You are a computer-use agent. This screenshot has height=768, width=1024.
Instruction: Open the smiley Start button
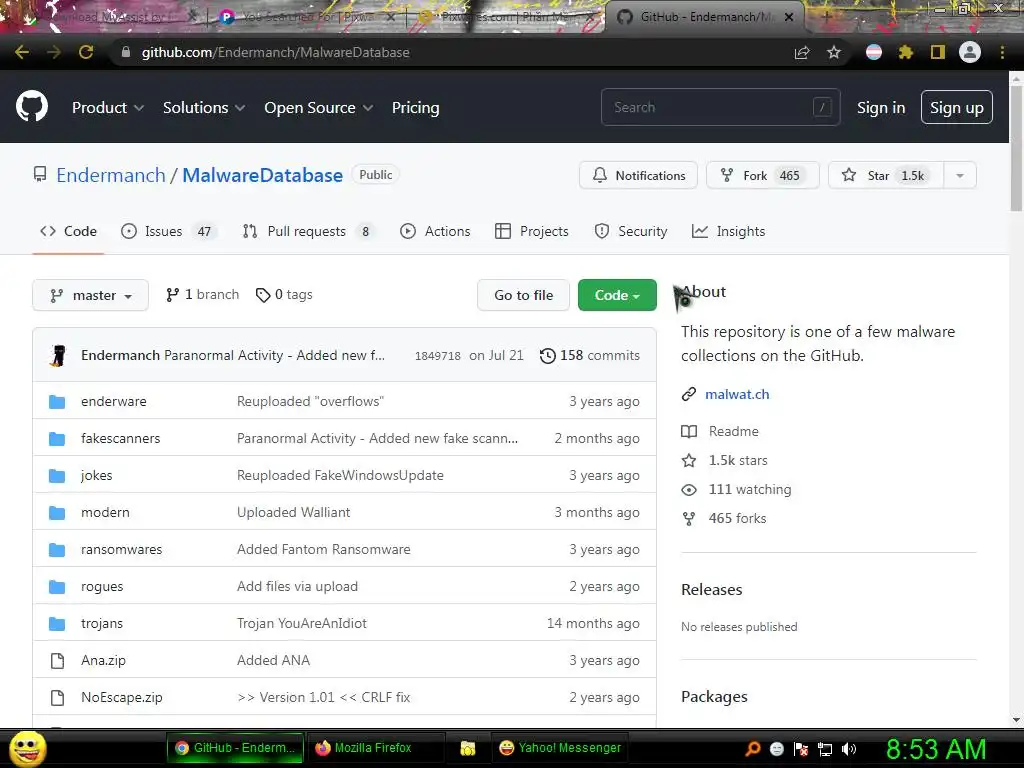pyautogui.click(x=27, y=749)
